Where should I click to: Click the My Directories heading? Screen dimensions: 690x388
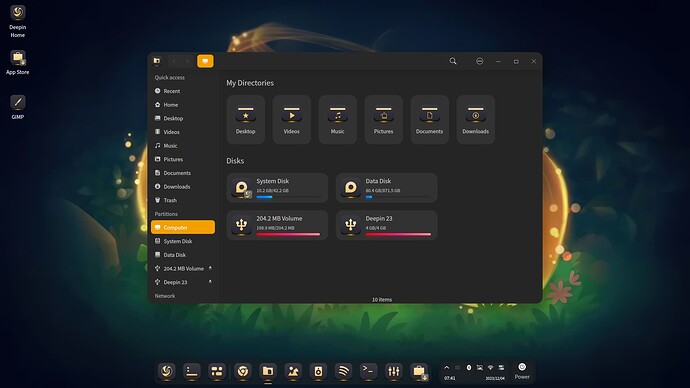click(x=250, y=83)
